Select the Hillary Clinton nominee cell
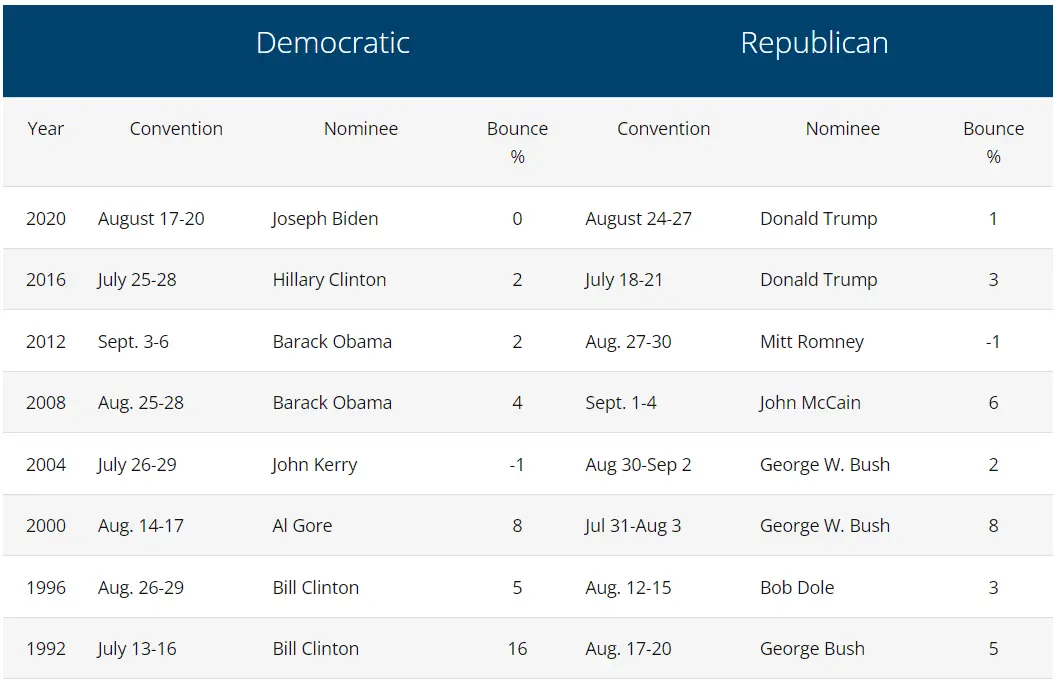Screen dimensions: 1060x683 click(x=329, y=280)
